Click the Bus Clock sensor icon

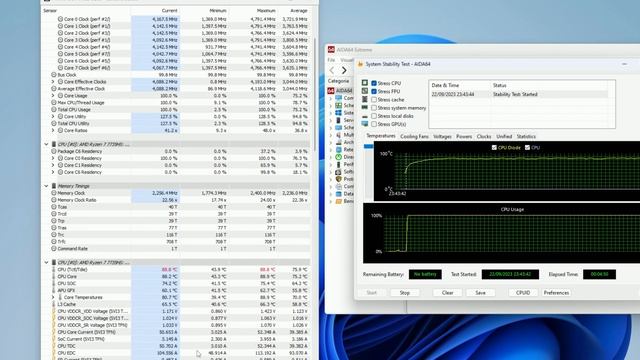click(53, 75)
